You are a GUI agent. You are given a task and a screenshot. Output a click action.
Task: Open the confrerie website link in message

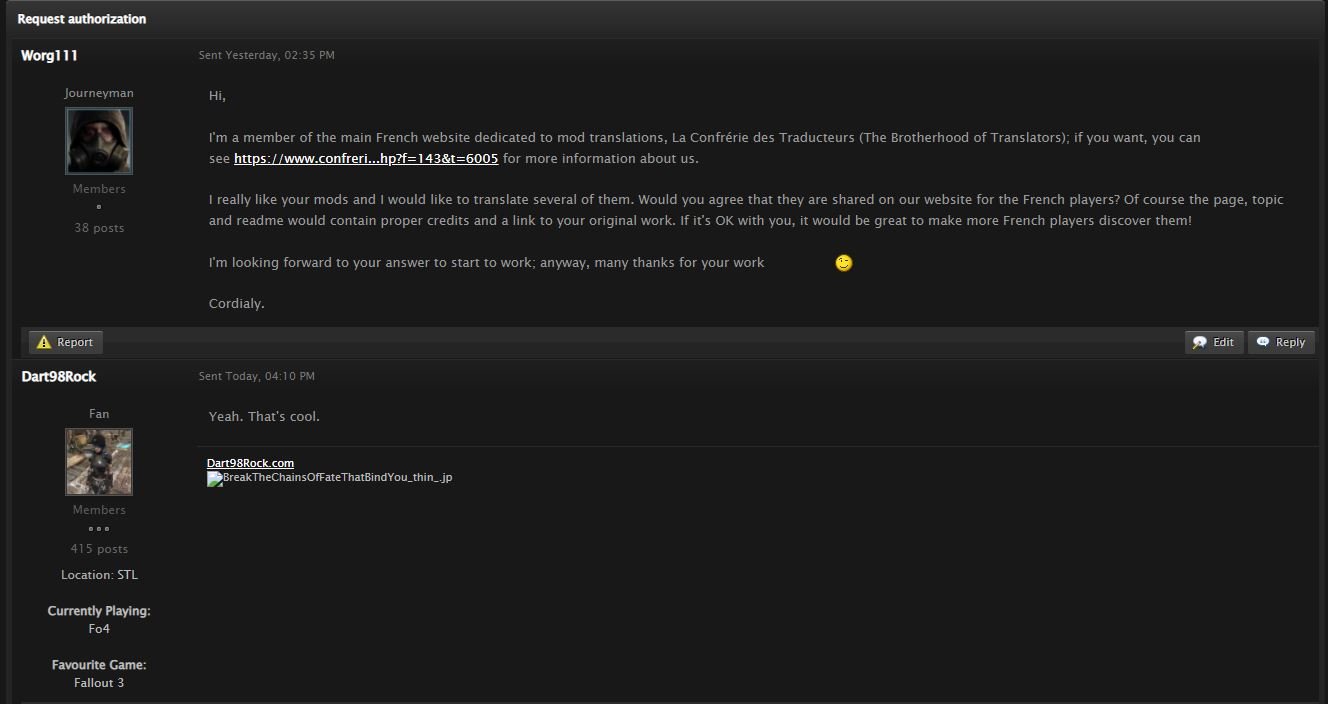click(366, 159)
